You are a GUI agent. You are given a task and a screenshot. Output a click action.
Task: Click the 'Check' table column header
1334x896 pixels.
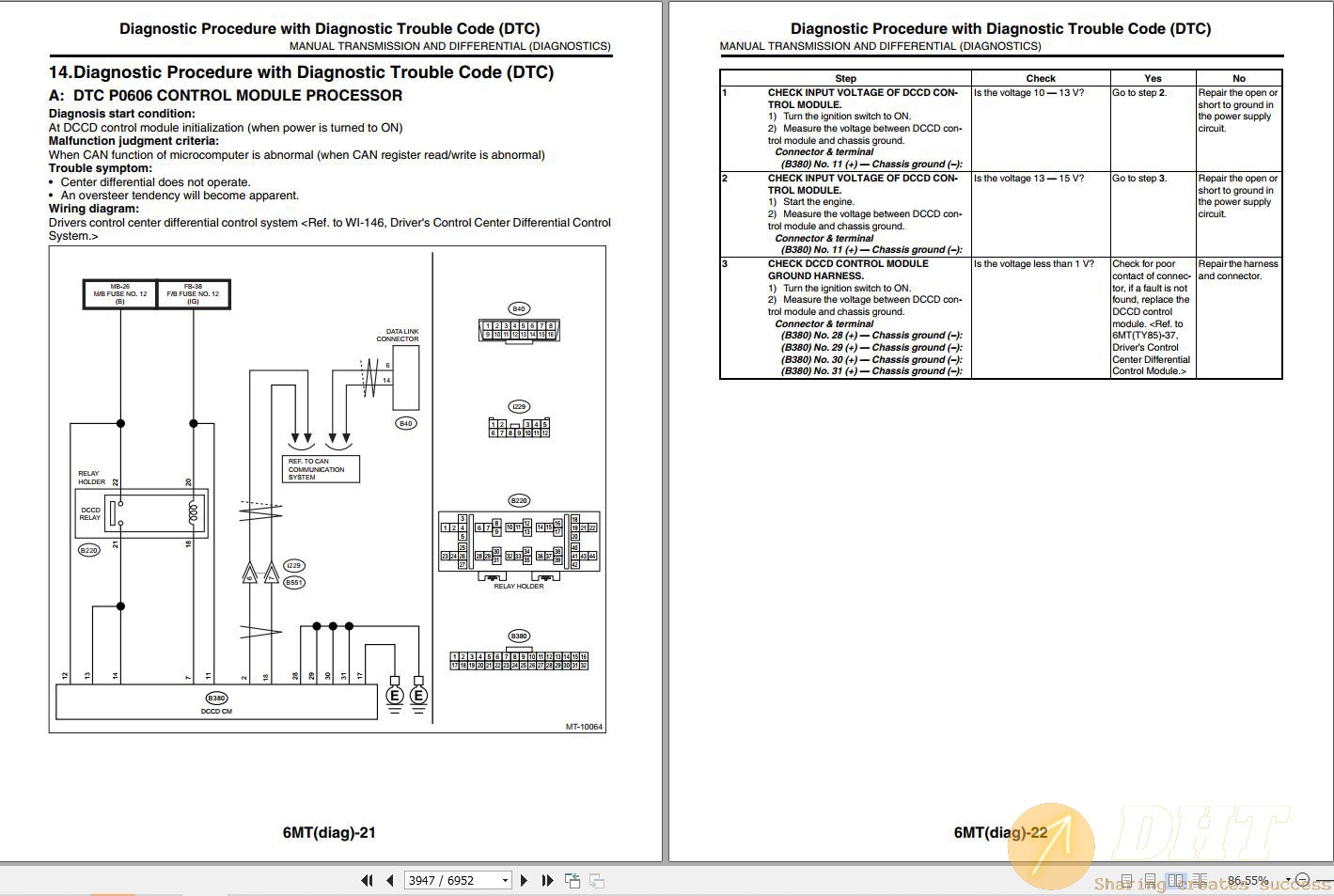(x=1041, y=78)
